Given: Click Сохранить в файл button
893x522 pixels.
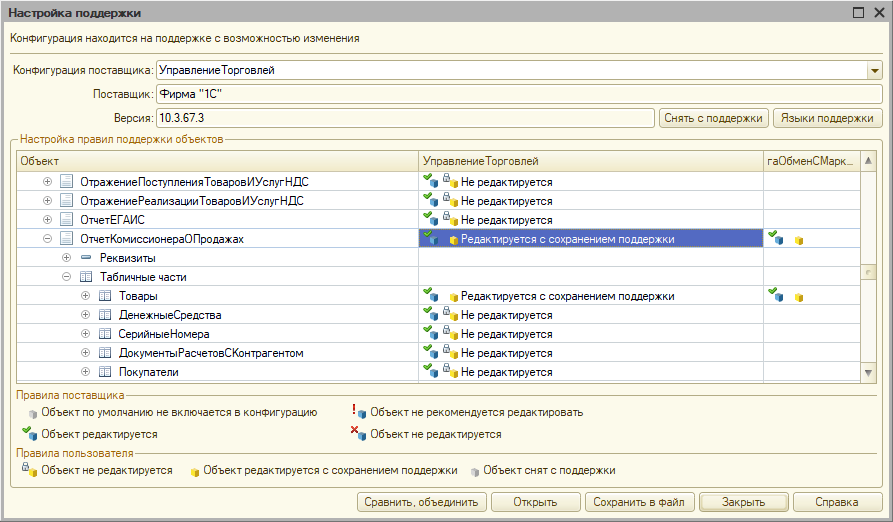Looking at the screenshot, I should [639, 502].
